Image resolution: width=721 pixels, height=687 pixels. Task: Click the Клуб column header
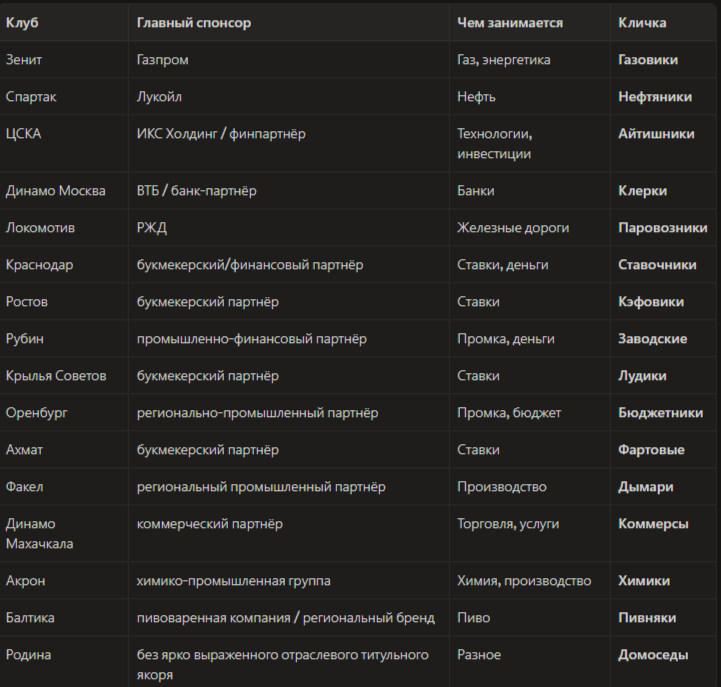click(22, 23)
